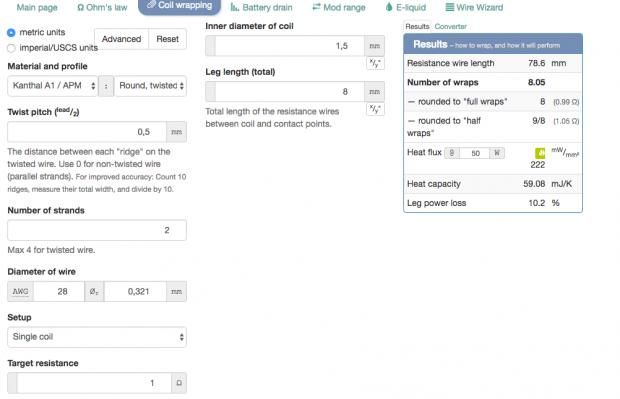The image size is (620, 399).
Task: Click the mm unit on wire diameter
Action: click(x=176, y=291)
